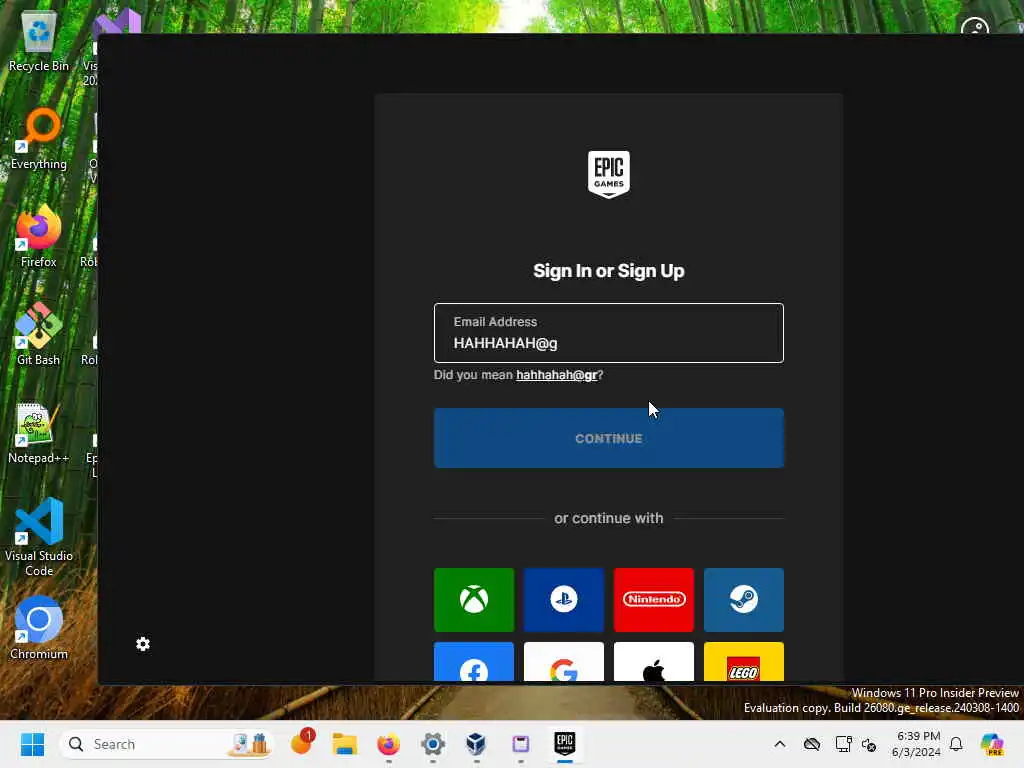Sign in with Apple button
The width and height of the screenshot is (1024, 768).
pos(654,662)
